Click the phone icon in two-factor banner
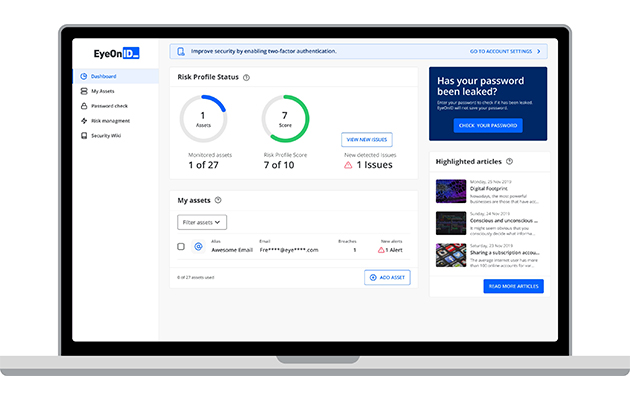This screenshot has height=400, width=630. point(181,51)
